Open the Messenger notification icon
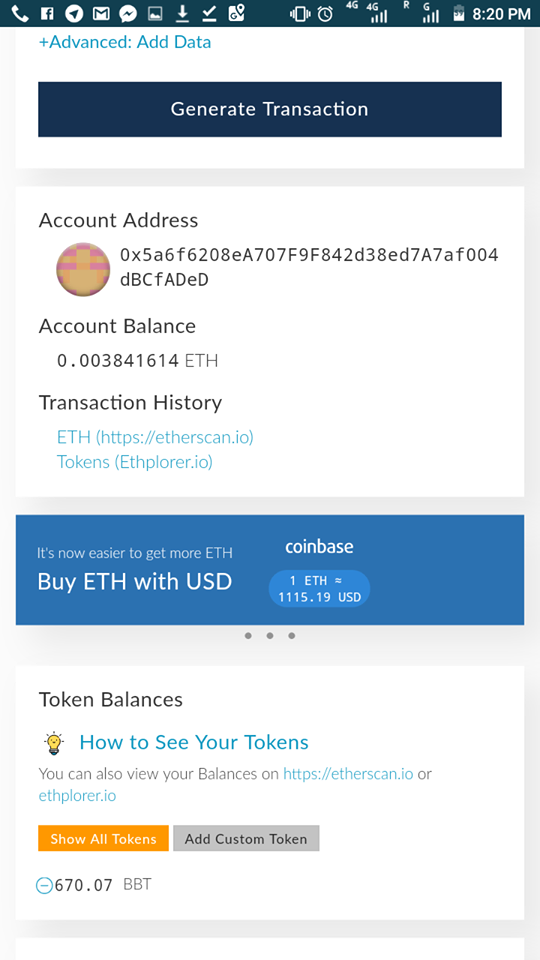This screenshot has width=540, height=960. click(x=128, y=13)
